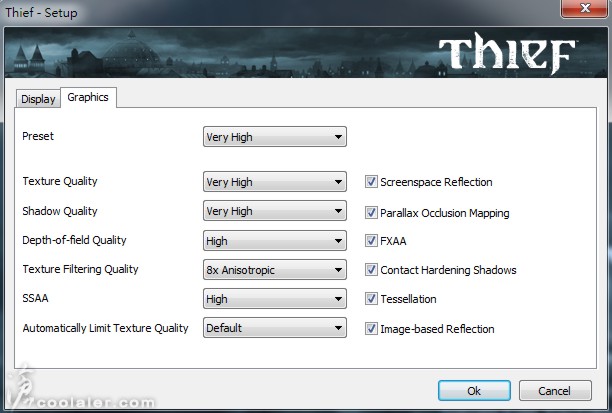Uncheck the Screenspace Reflection checkbox
Viewport: 612px width, 413px height.
pos(371,182)
